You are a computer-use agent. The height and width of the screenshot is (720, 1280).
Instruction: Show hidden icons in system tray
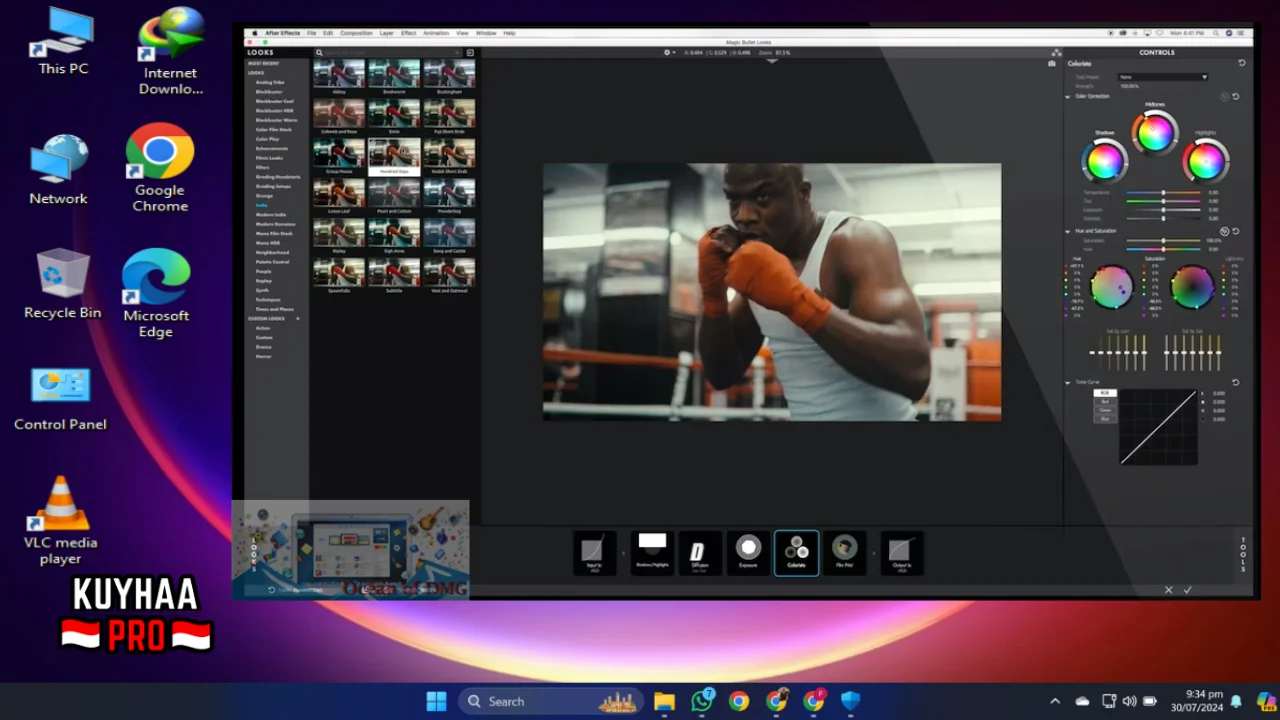[x=1054, y=701]
